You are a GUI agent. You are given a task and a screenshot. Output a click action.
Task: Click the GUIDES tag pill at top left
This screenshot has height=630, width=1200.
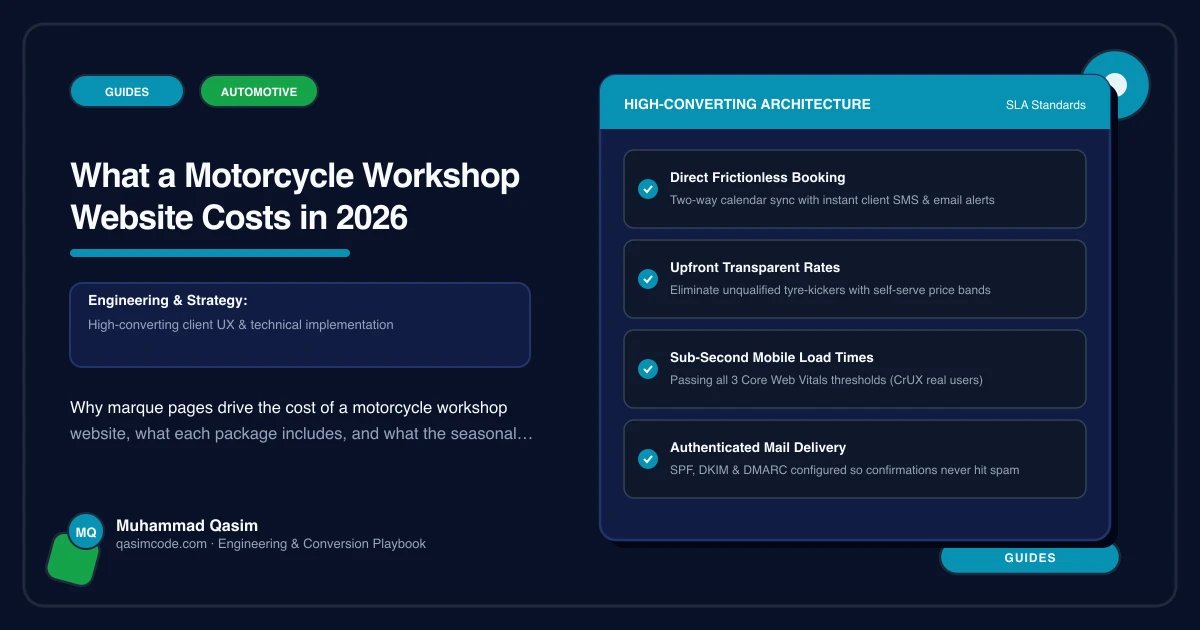pos(127,92)
